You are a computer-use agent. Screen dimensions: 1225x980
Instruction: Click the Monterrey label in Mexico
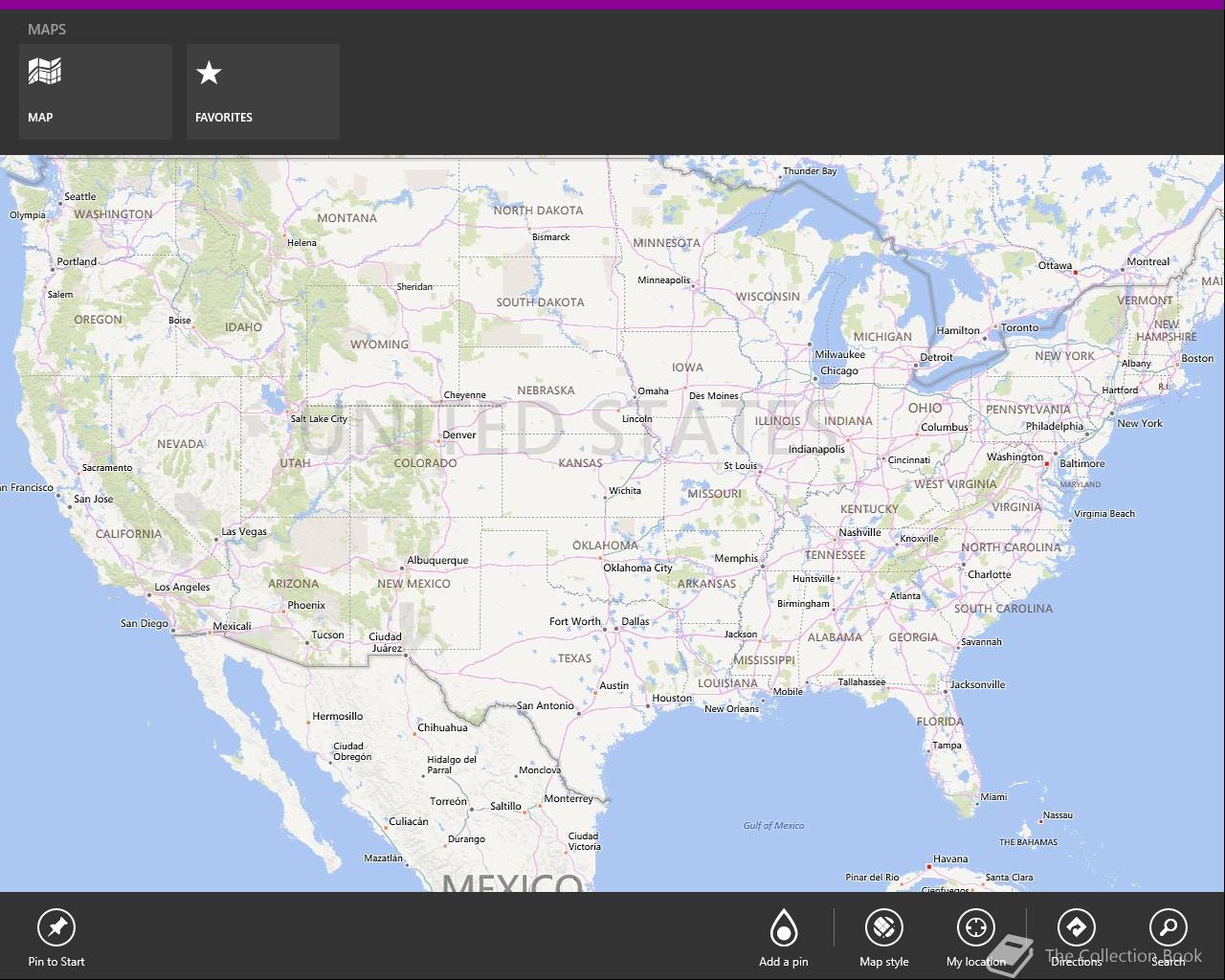pyautogui.click(x=568, y=798)
